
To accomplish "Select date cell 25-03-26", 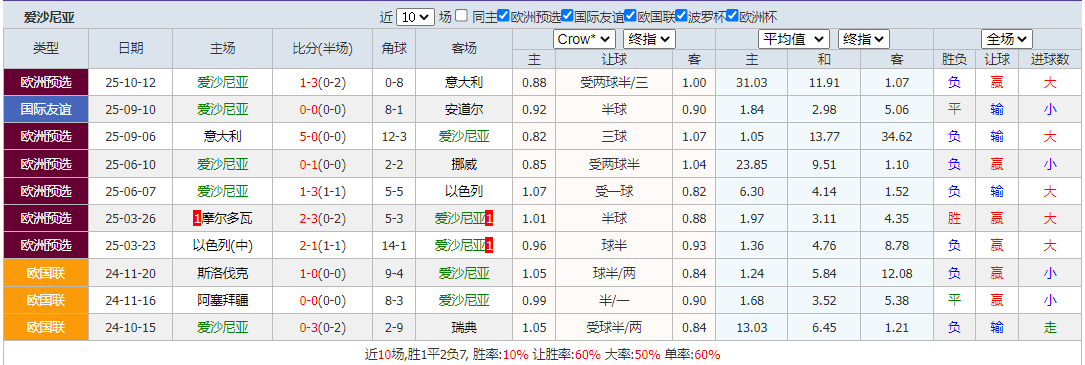I will point(131,219).
